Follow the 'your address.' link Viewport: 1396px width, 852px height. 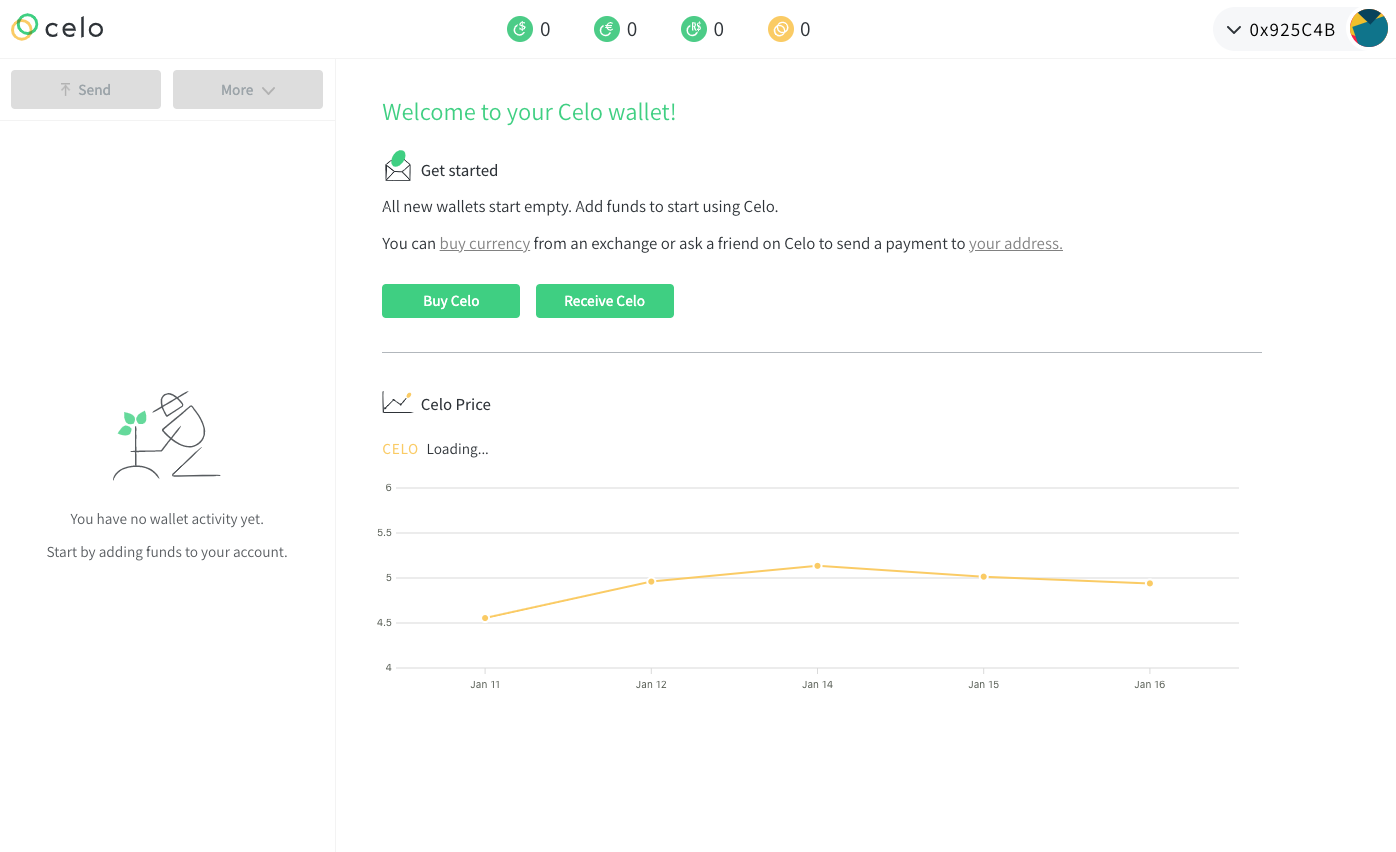pos(1016,243)
